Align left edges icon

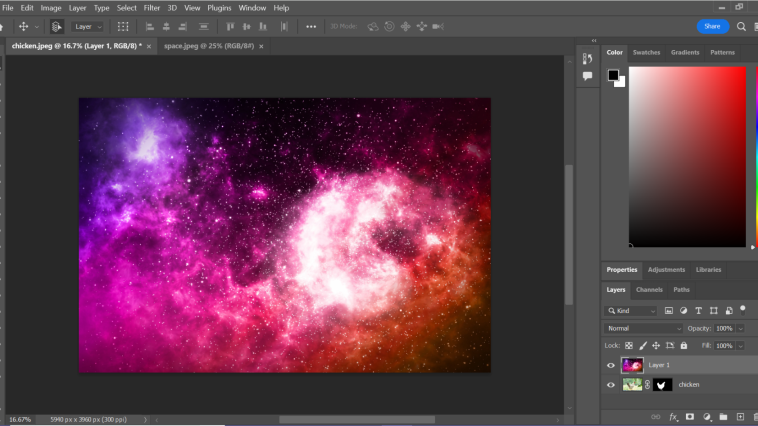[150, 27]
